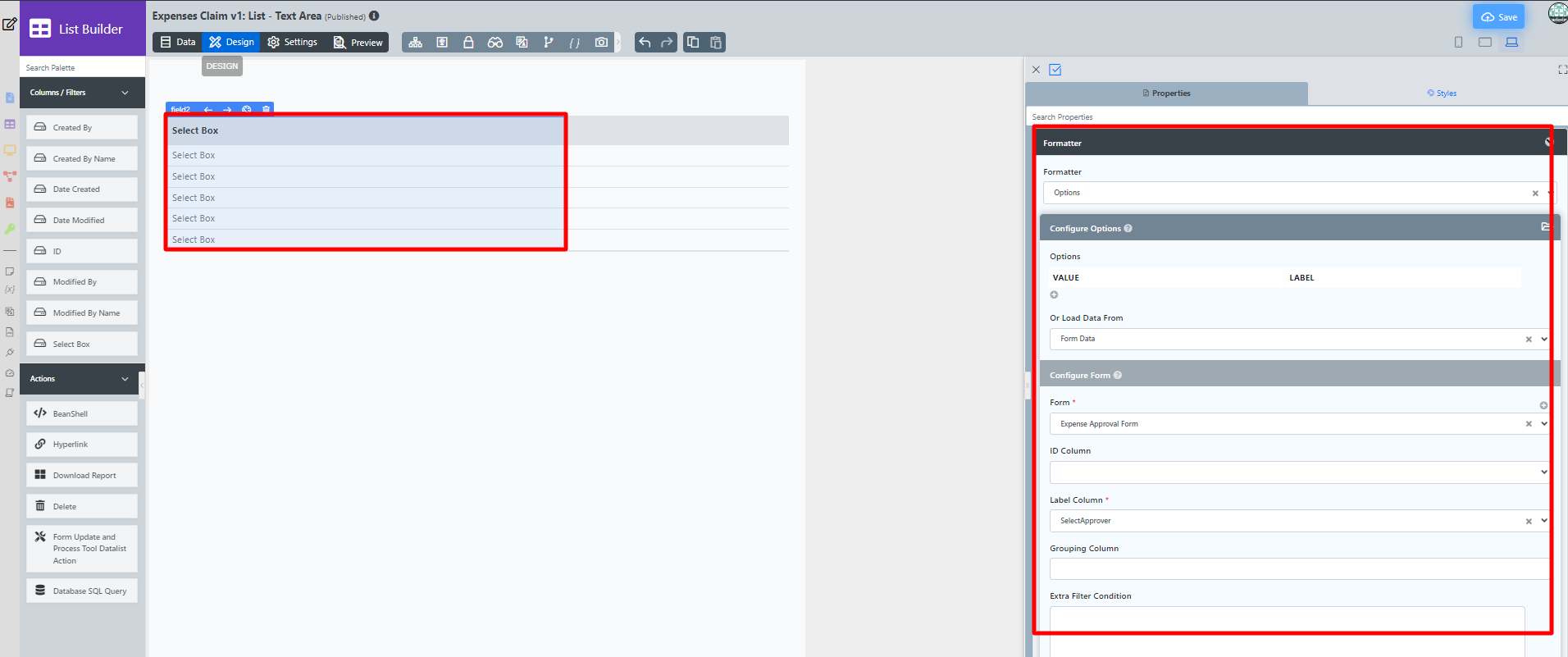The height and width of the screenshot is (657, 1568).
Task: Click the lock permission icon
Action: (x=468, y=43)
